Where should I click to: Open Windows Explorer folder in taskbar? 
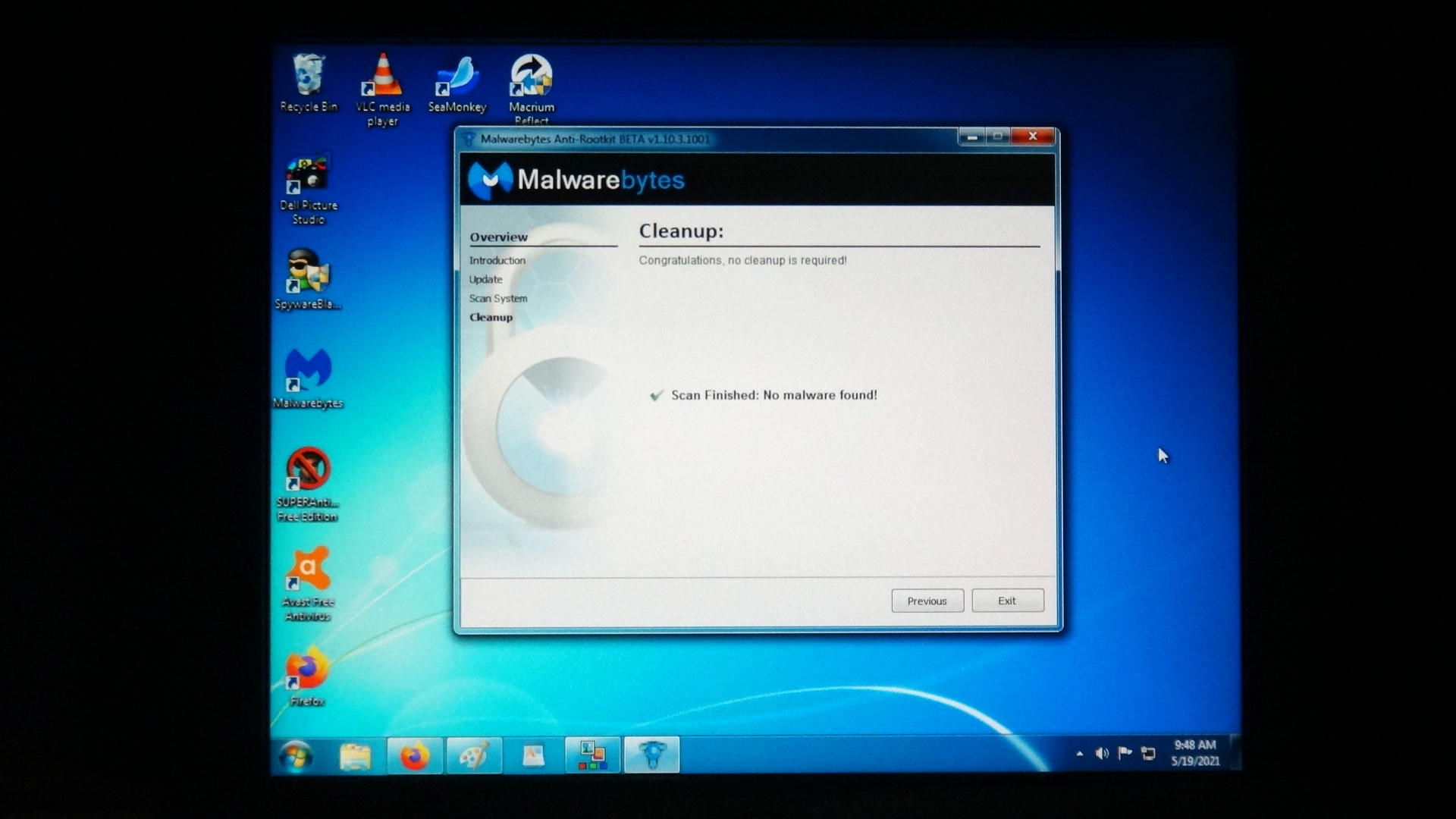355,755
